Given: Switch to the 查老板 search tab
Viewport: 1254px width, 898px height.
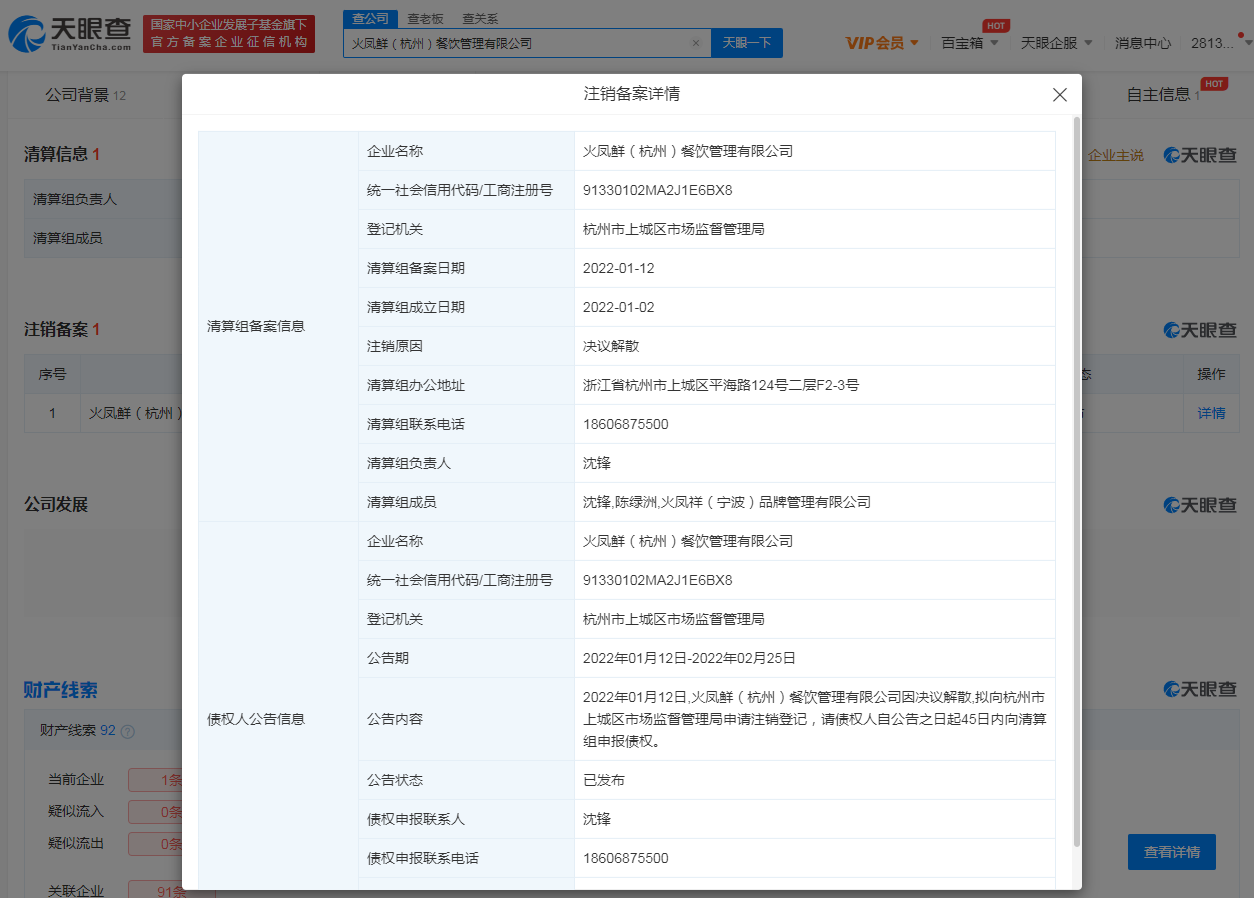Looking at the screenshot, I should click(426, 19).
